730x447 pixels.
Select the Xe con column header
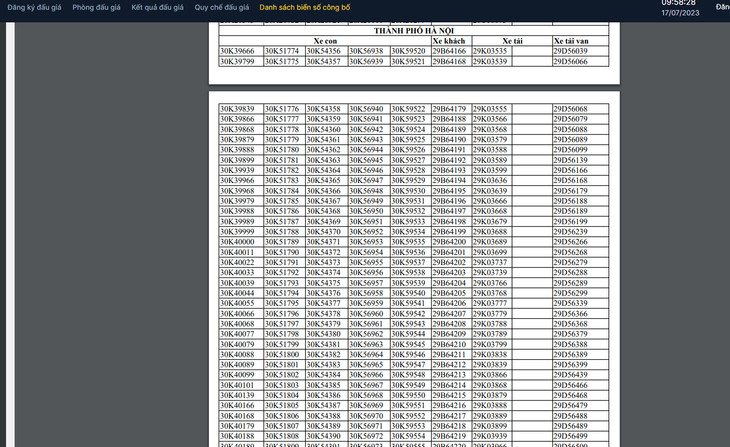coord(325,41)
